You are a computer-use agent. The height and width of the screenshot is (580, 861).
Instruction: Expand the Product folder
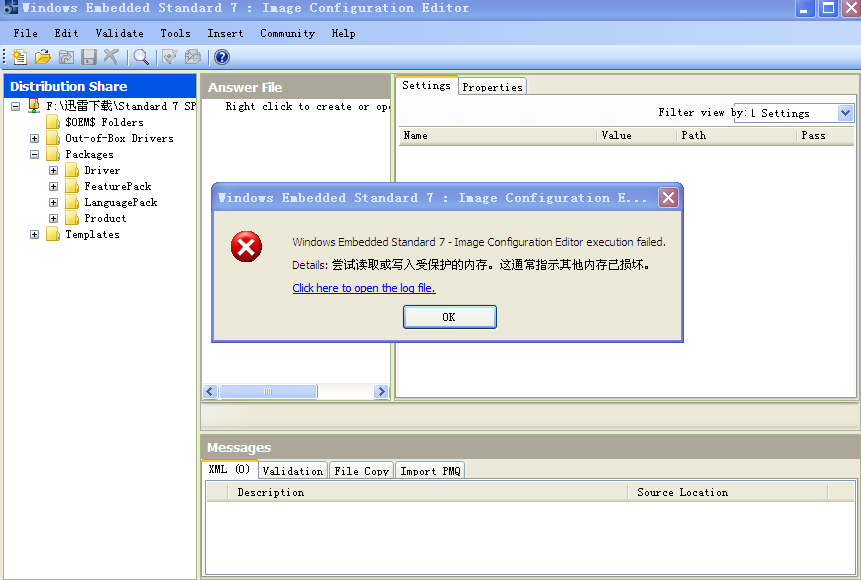53,219
